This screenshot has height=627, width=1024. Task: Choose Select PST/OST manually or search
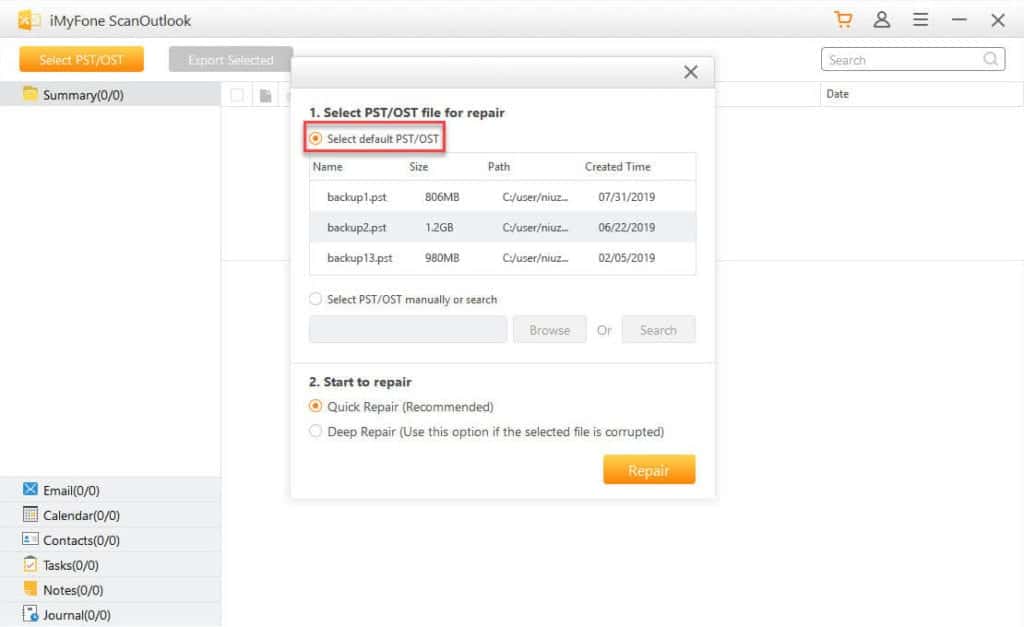(316, 299)
